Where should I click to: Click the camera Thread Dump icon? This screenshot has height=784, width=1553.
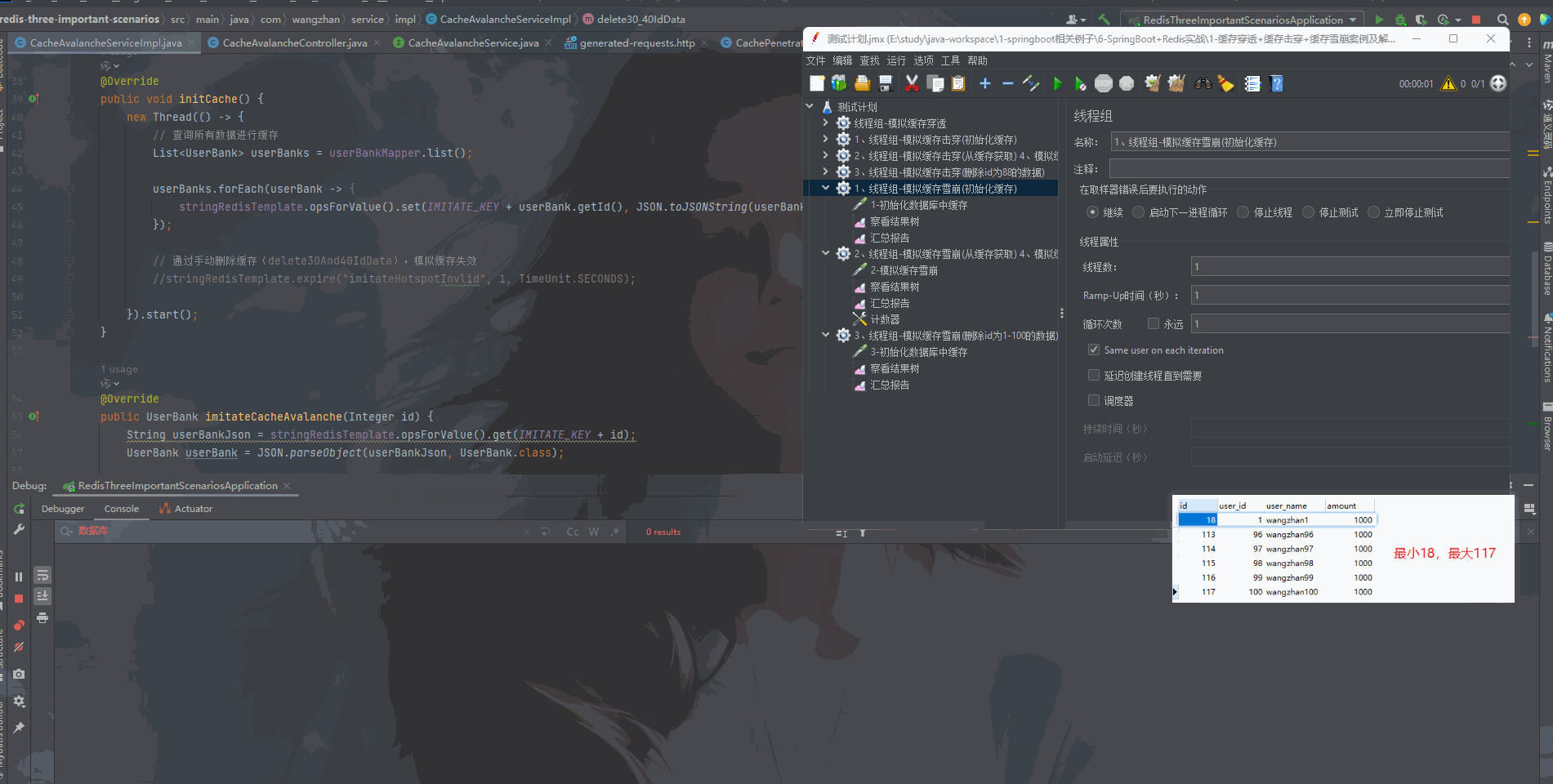[x=19, y=675]
